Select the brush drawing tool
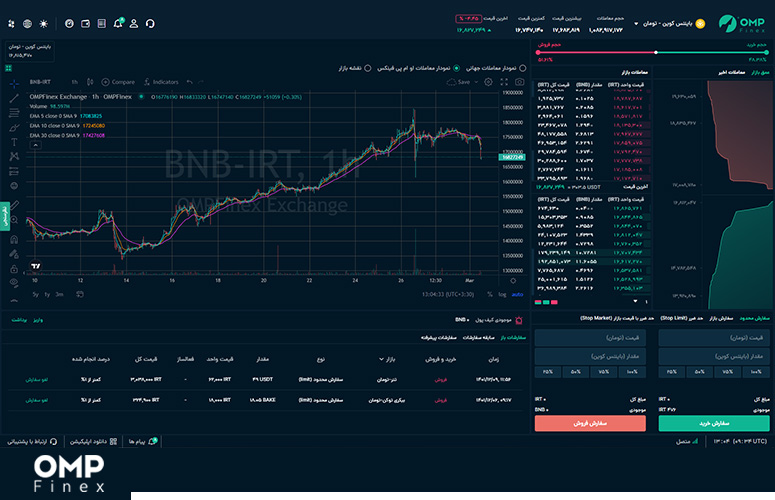The width and height of the screenshot is (775, 500). tap(14, 128)
